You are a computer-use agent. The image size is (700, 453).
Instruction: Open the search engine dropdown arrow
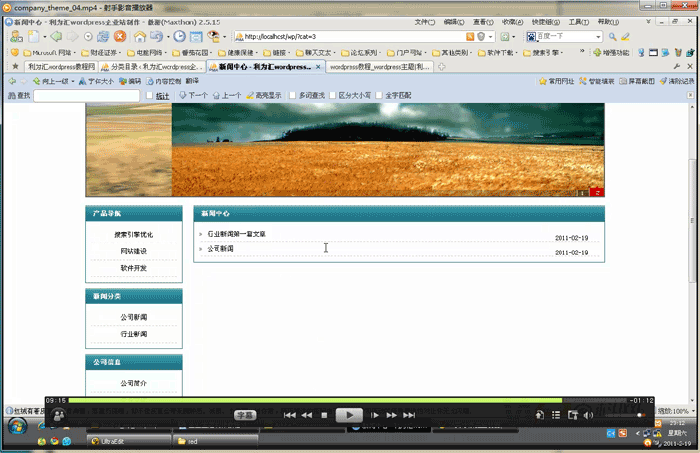(x=598, y=37)
